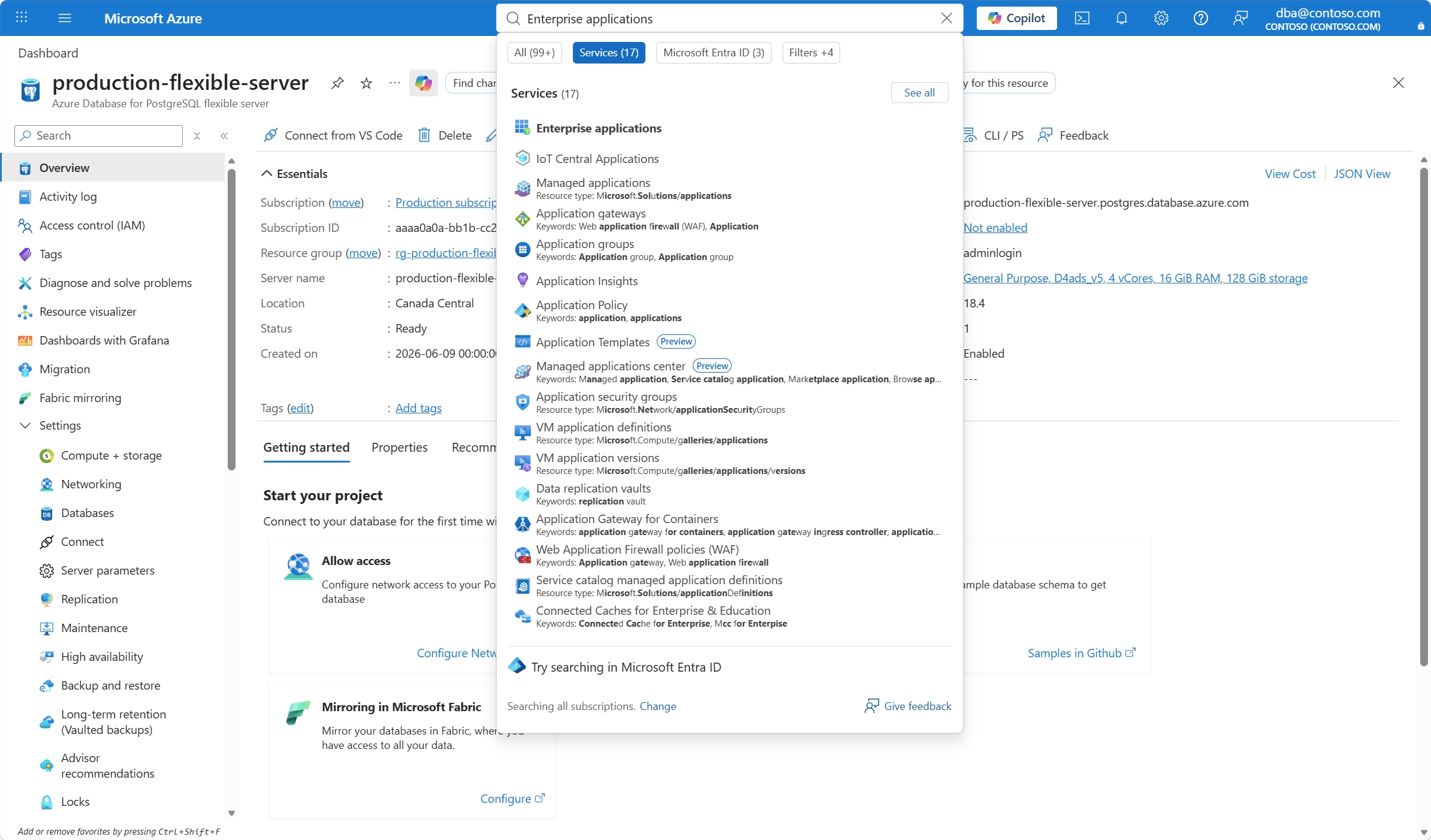
Task: Open the more options ellipsis beside the title
Action: click(394, 83)
